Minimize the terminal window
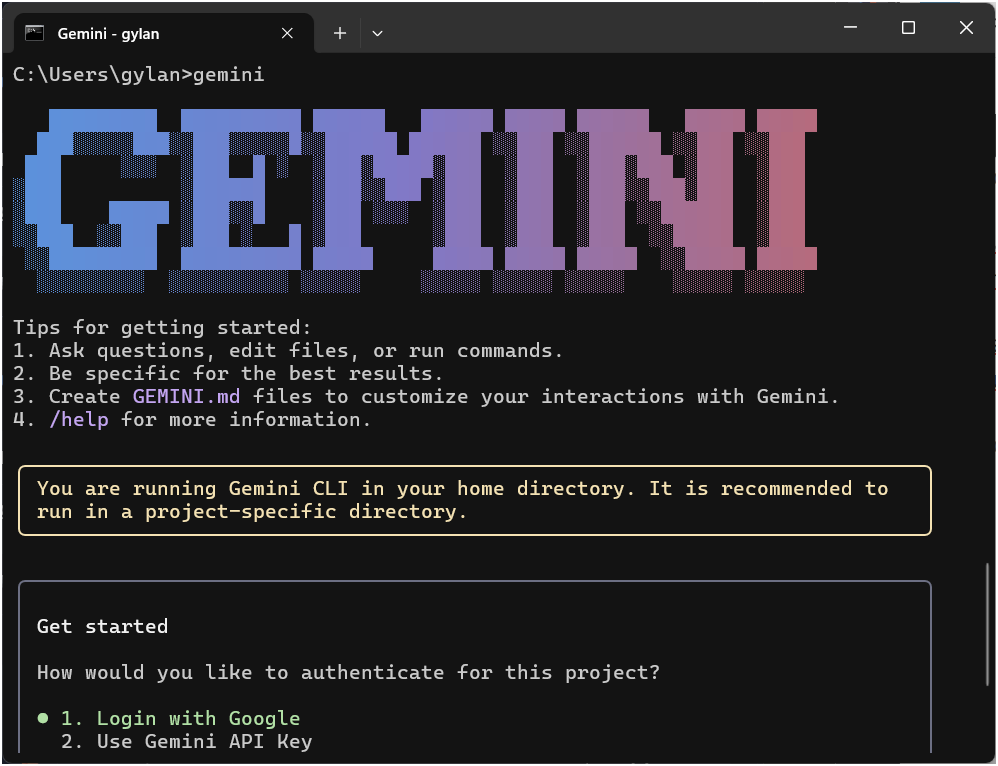Image resolution: width=998 pixels, height=766 pixels. point(850,28)
